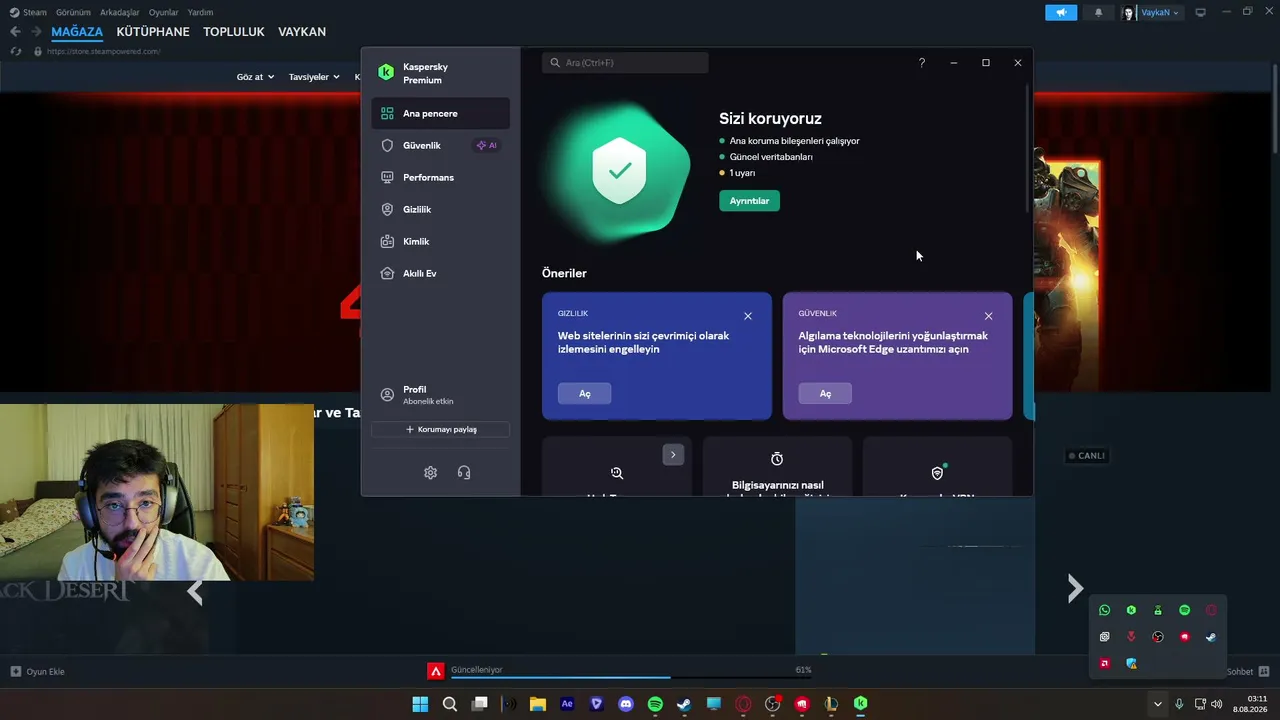Go back in Steam navigation

tap(15, 32)
